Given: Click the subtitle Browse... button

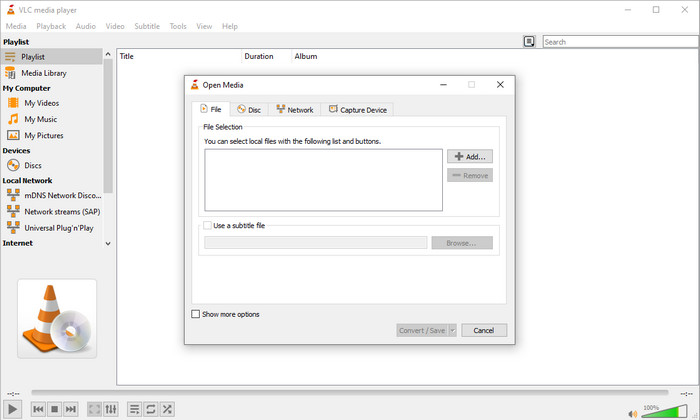Looking at the screenshot, I should (462, 243).
